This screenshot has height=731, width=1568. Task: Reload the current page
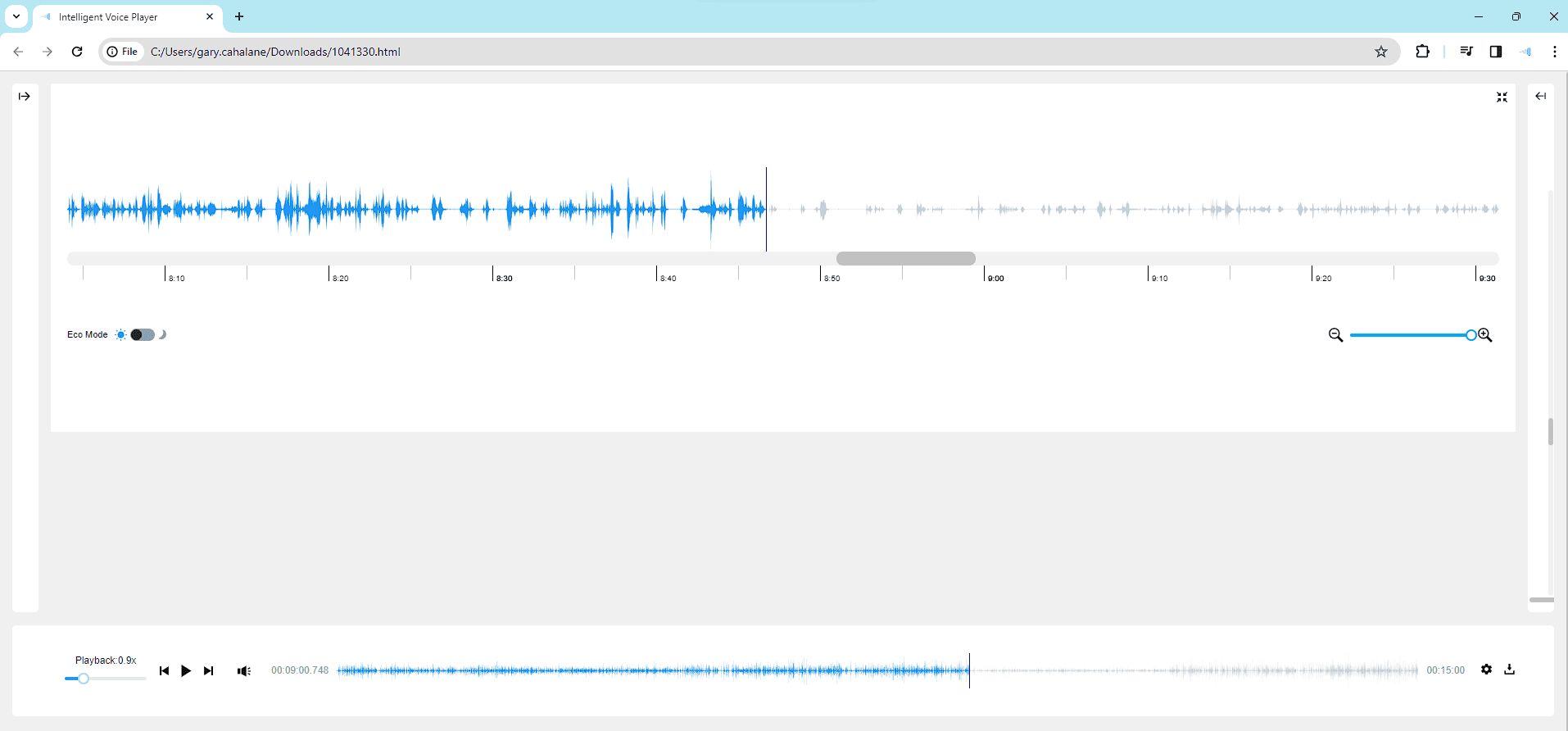click(77, 52)
